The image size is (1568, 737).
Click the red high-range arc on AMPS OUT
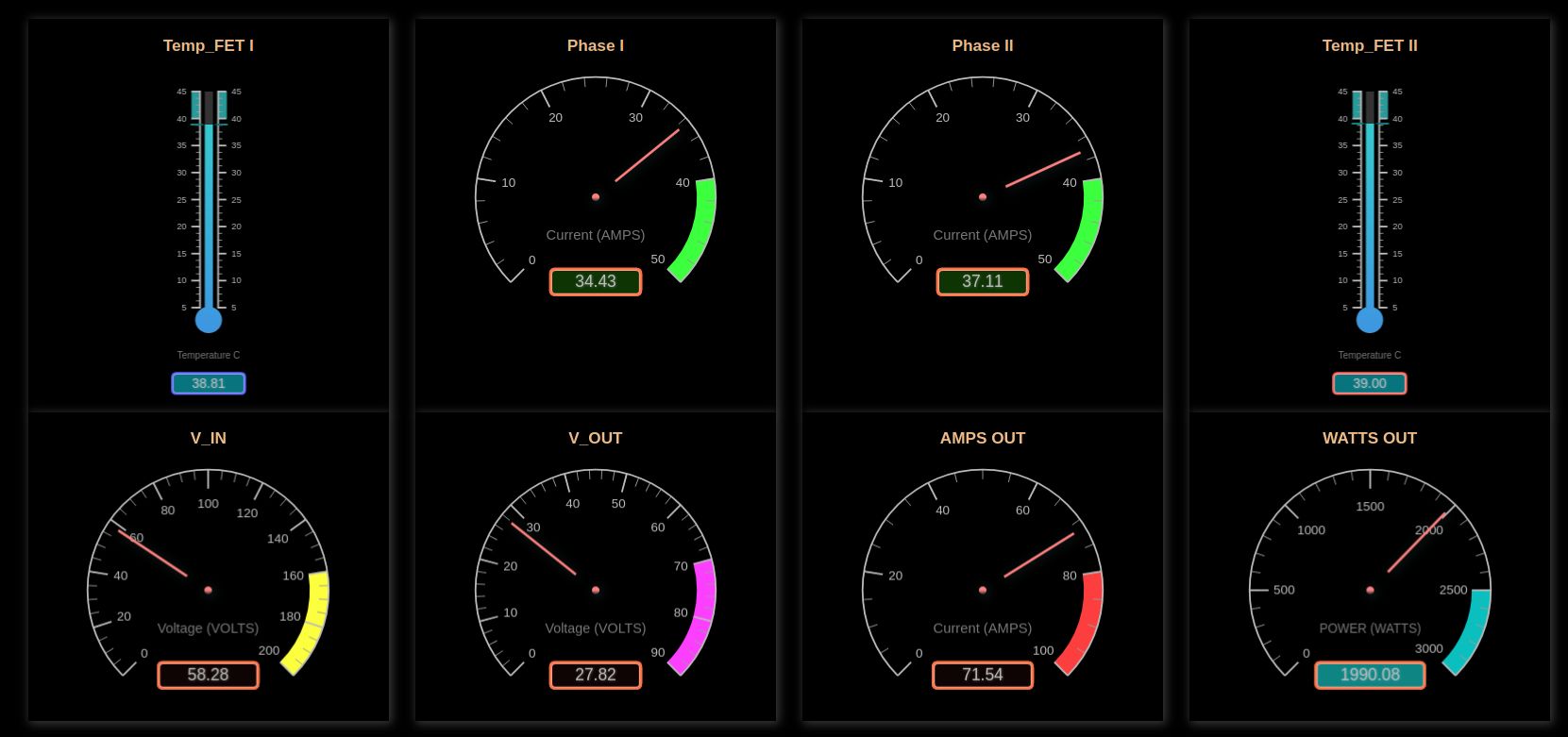[1088, 623]
